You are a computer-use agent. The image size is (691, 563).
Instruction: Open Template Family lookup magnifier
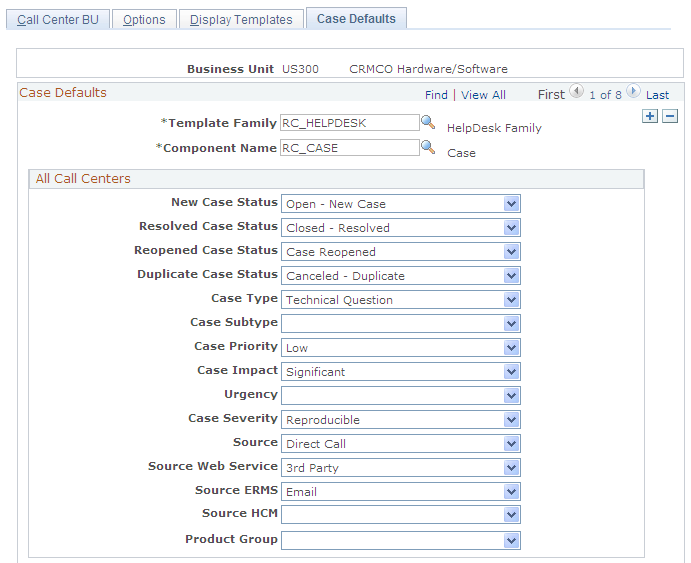[428, 122]
